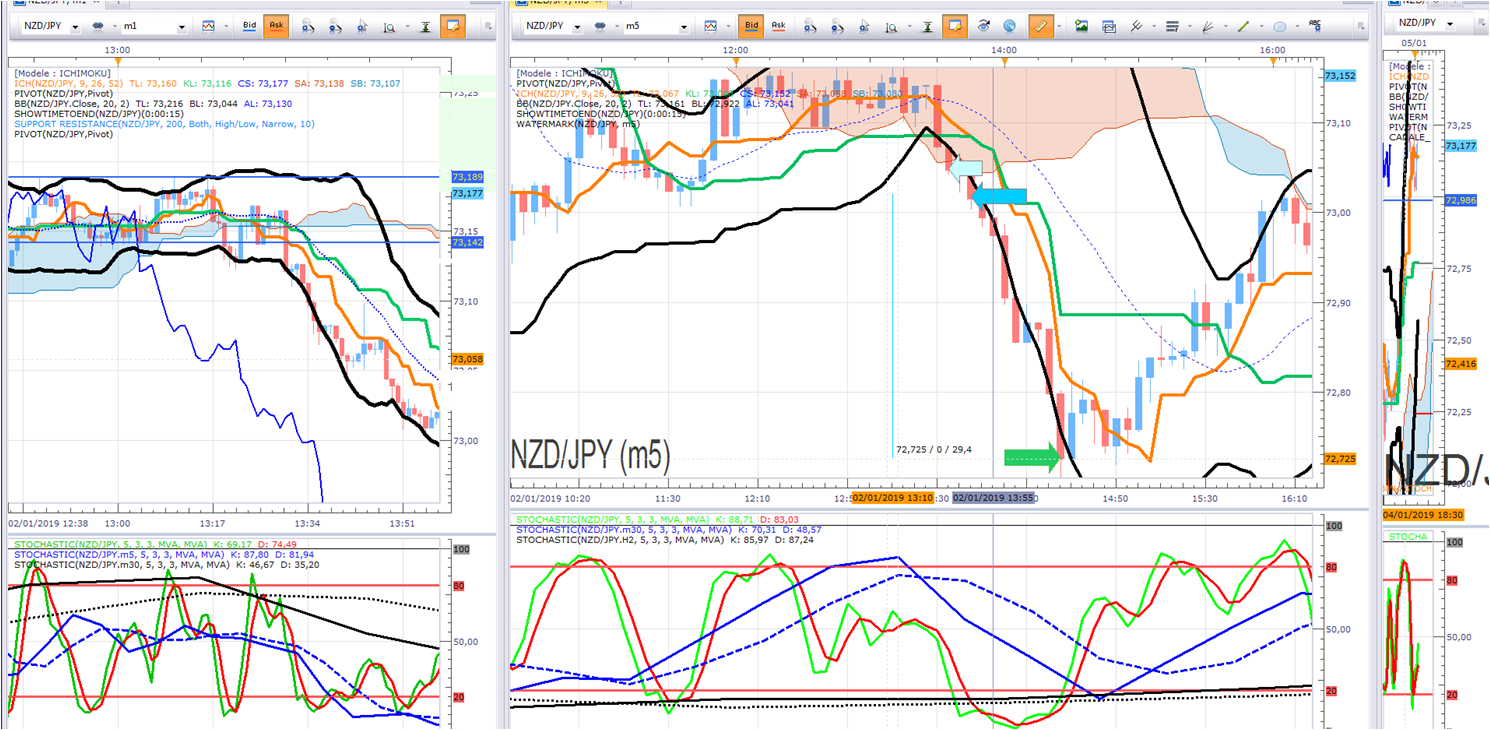Click the chart snapshot icon in m5 toolbar
Viewport: 1490px width, 730px height.
(1107, 26)
